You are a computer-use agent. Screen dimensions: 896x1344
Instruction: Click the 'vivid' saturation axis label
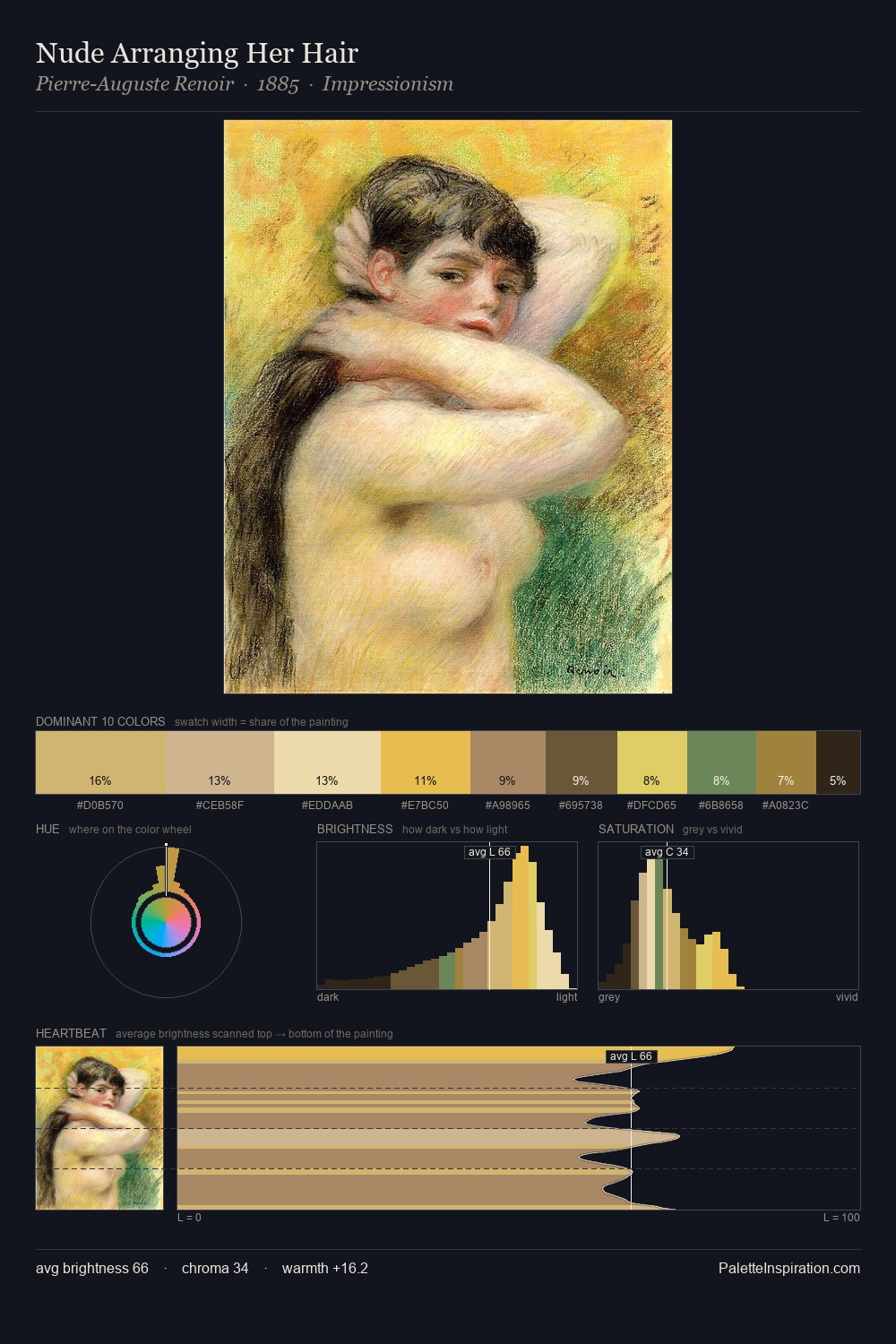point(847,997)
